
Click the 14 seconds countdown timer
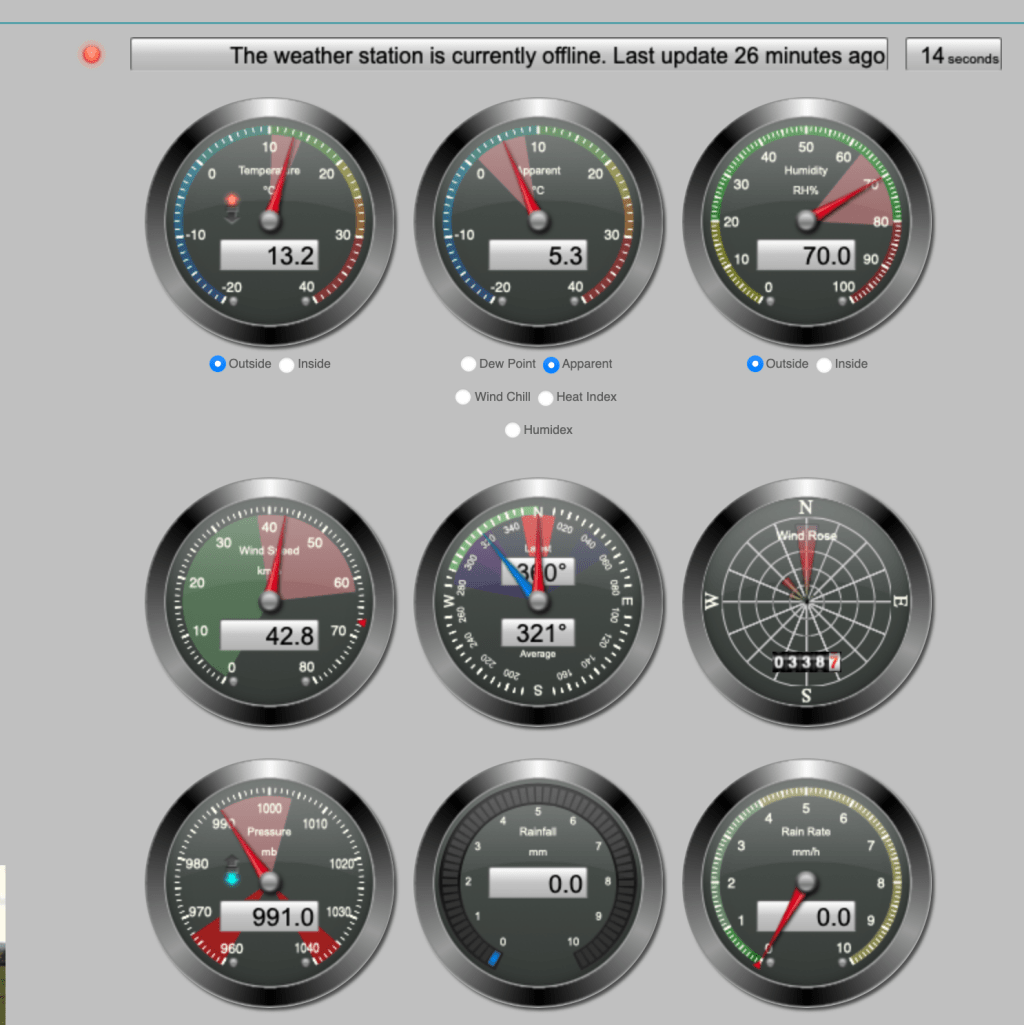(x=953, y=56)
